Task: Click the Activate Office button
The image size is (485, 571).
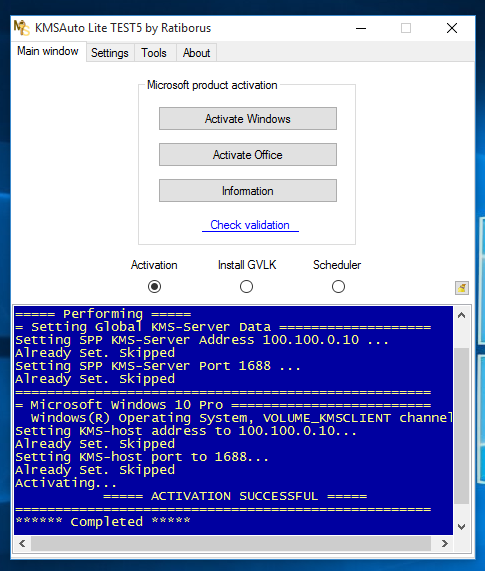Action: click(248, 155)
